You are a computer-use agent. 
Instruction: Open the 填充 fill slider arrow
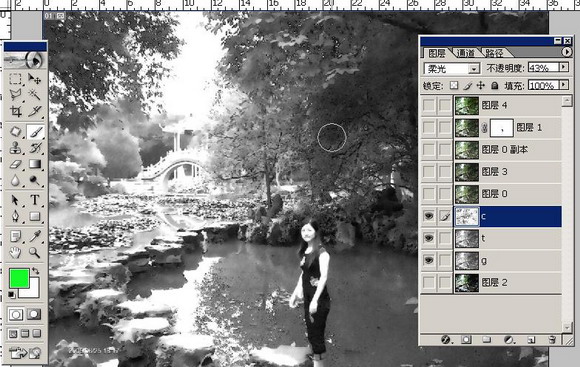[564, 85]
